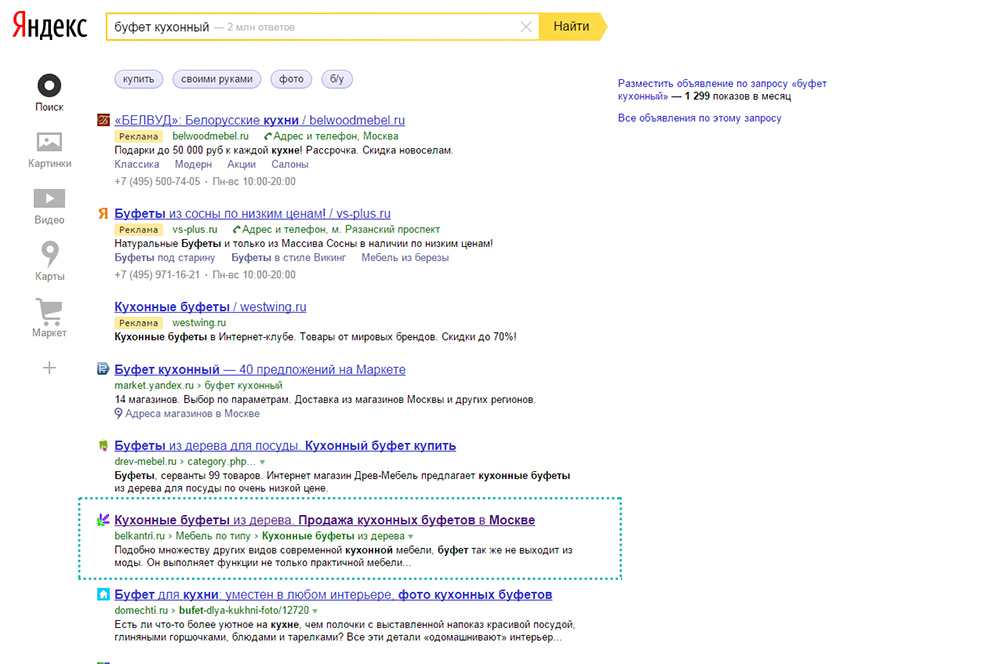Screen dimensions: 1000x664
Task: Click Все объявления по этому запросу
Action: pos(700,118)
